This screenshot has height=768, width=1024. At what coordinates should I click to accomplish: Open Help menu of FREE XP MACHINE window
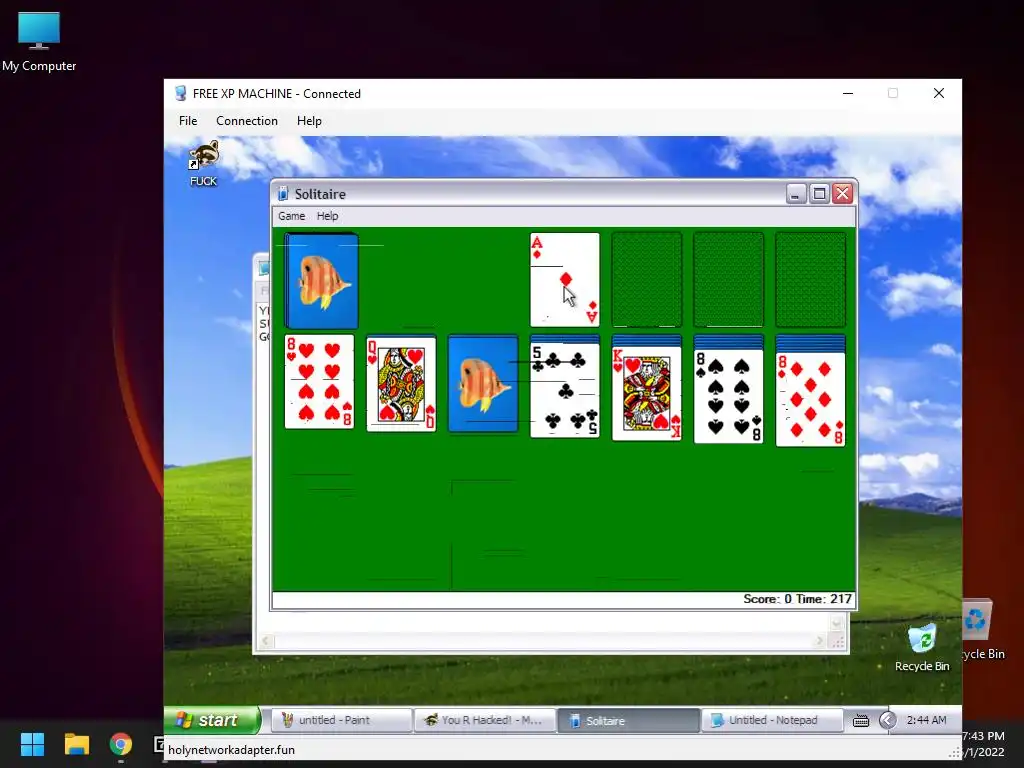click(x=309, y=121)
